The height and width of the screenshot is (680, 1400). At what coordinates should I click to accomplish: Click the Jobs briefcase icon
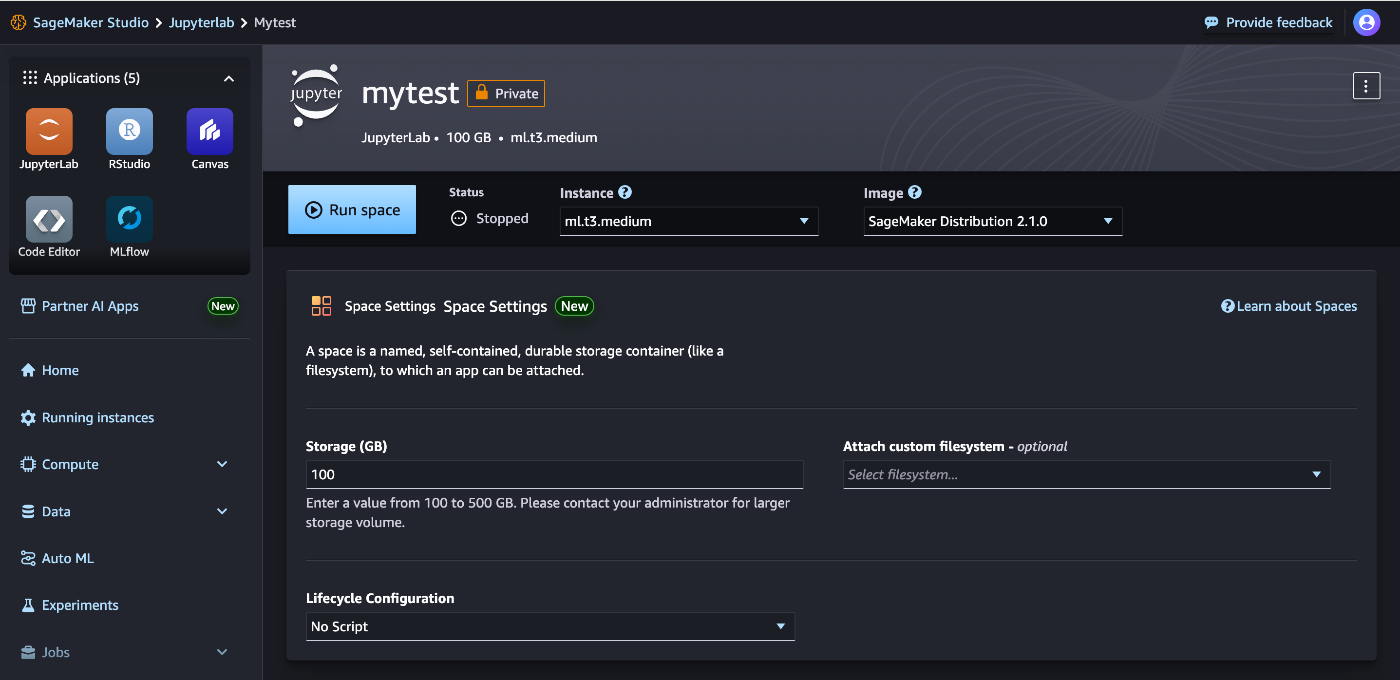[28, 652]
